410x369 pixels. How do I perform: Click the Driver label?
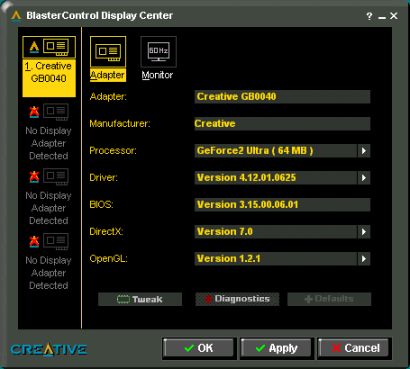pos(104,178)
